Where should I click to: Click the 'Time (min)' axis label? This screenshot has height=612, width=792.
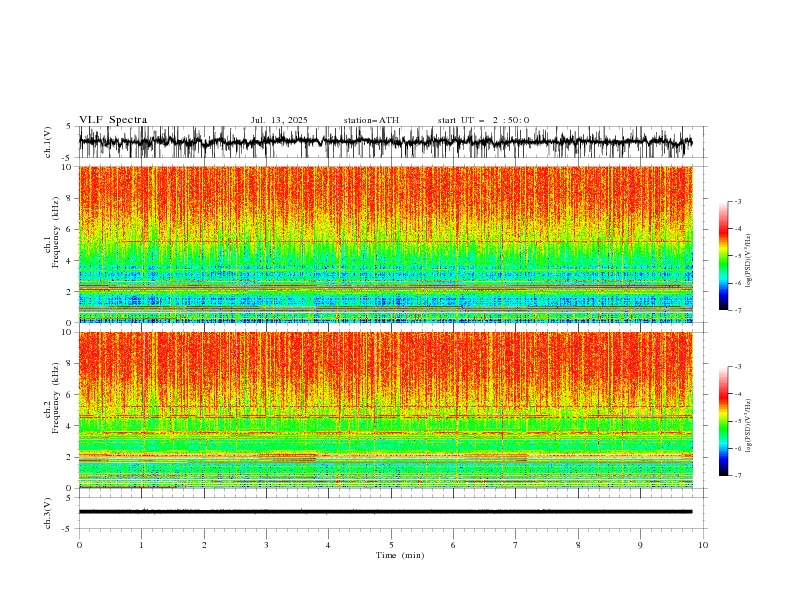(x=400, y=555)
